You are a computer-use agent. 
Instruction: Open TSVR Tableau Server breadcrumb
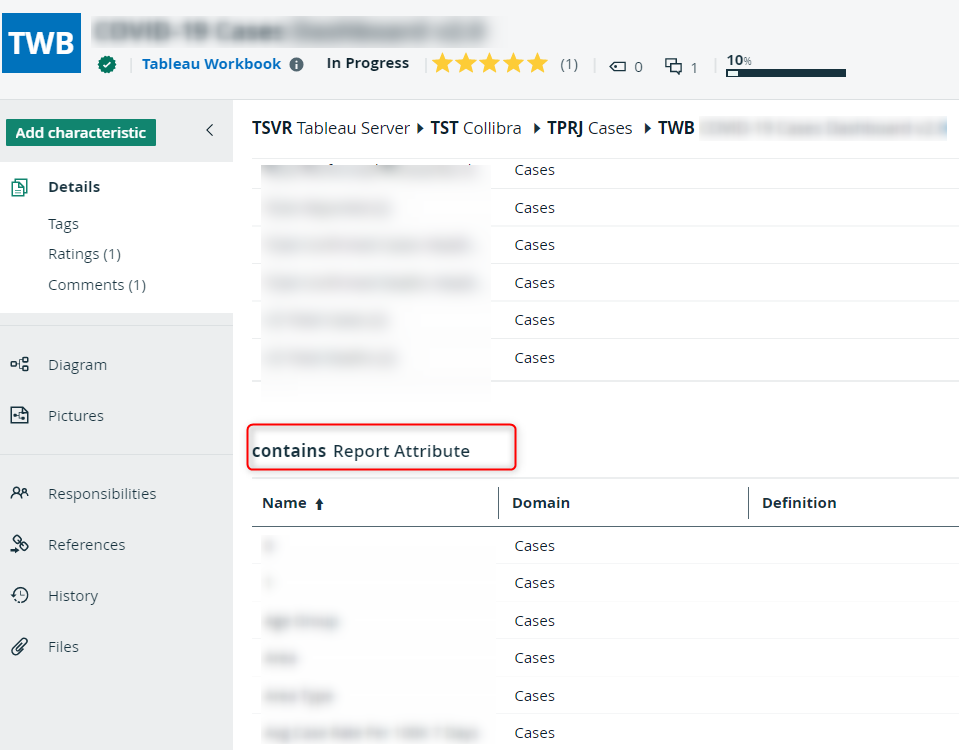331,128
